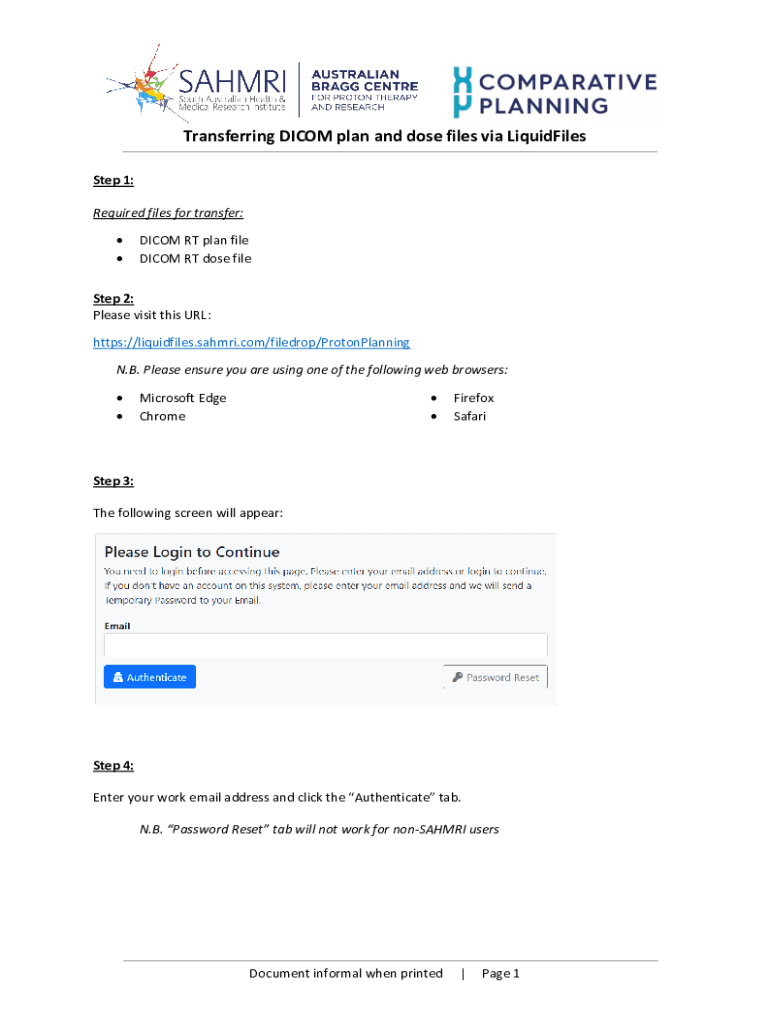Select the "DICOM RT dose file" bullet
Screen dimensions: 770x1024
click(x=195, y=258)
